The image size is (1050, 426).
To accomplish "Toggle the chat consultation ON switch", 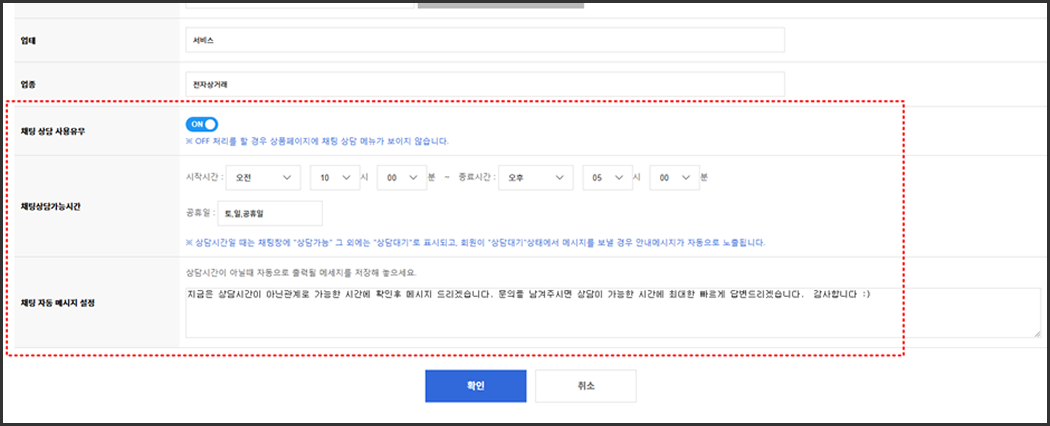I will pos(201,125).
